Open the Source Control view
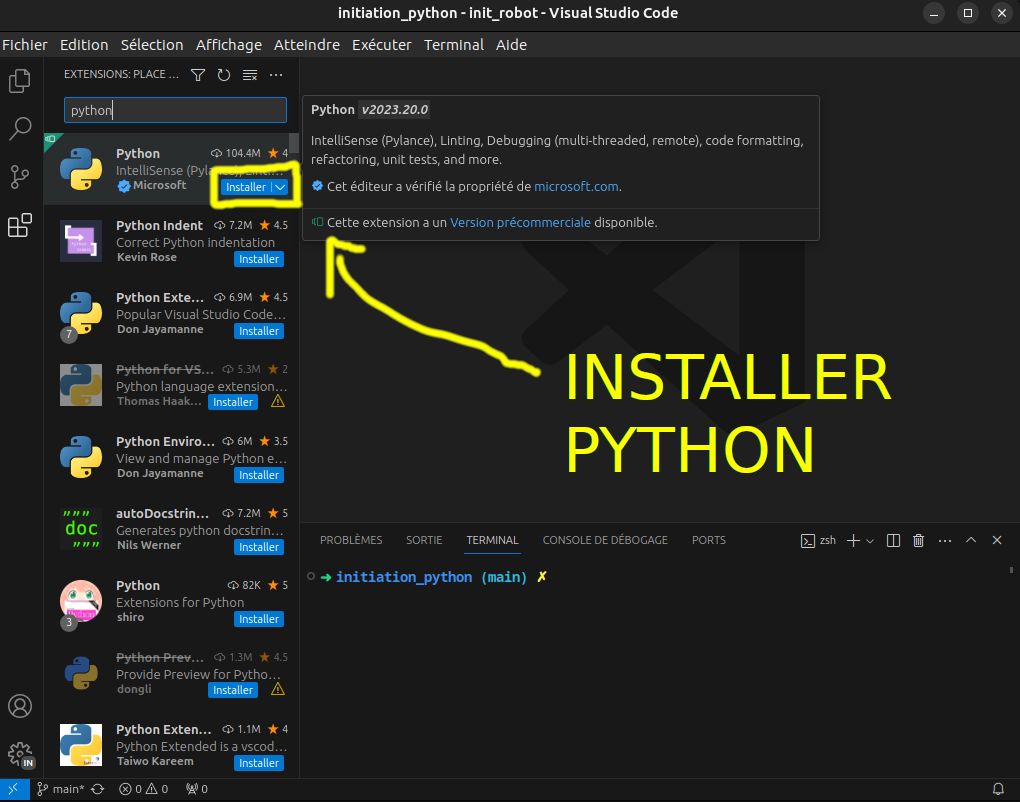The width and height of the screenshot is (1020, 802). (20, 177)
